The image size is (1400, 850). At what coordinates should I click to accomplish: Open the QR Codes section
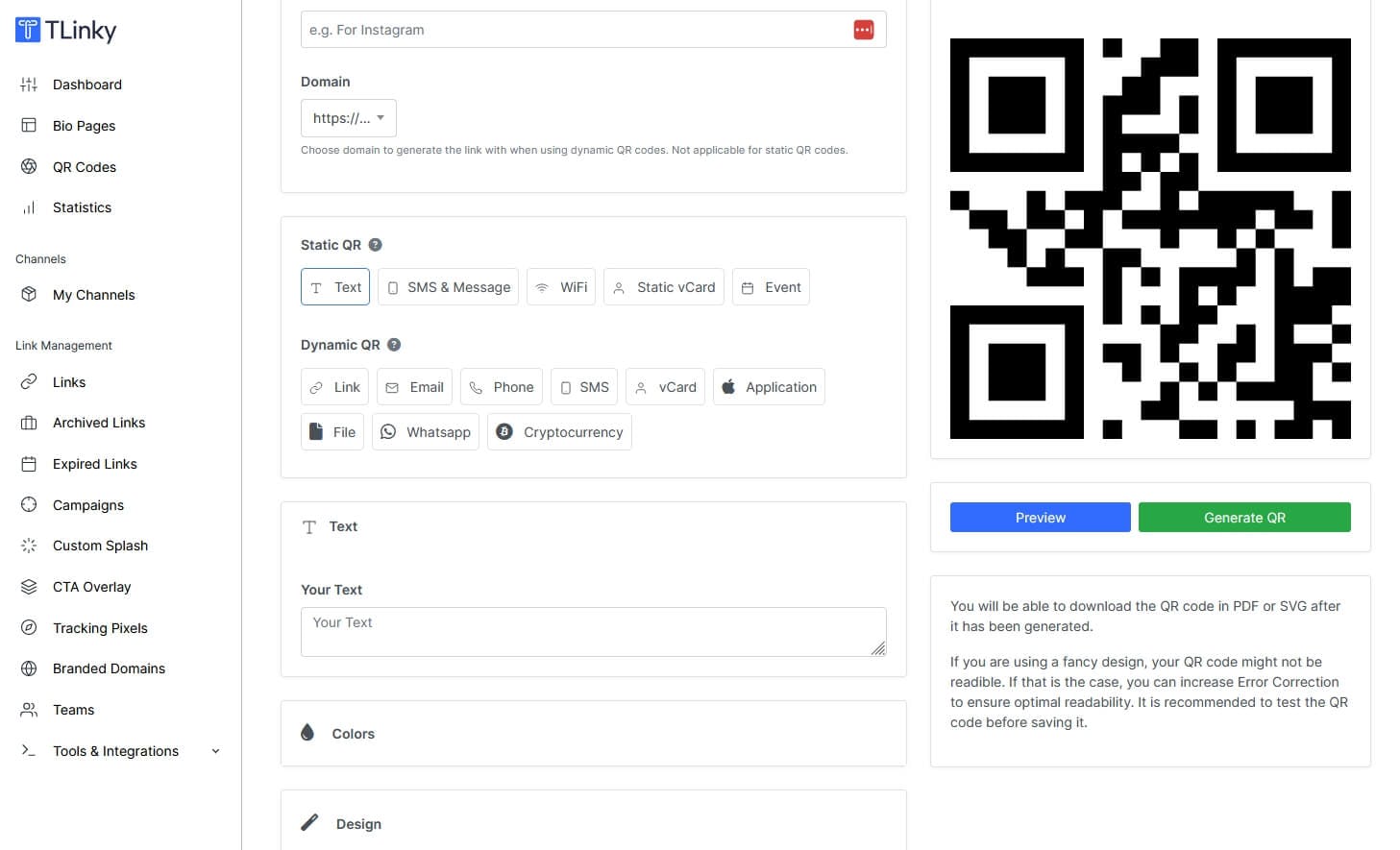(85, 167)
